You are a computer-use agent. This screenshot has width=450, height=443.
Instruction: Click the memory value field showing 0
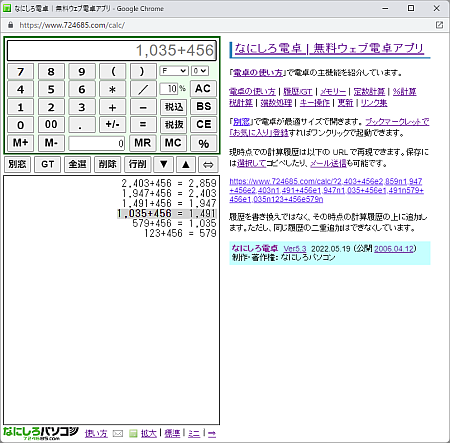click(x=97, y=143)
